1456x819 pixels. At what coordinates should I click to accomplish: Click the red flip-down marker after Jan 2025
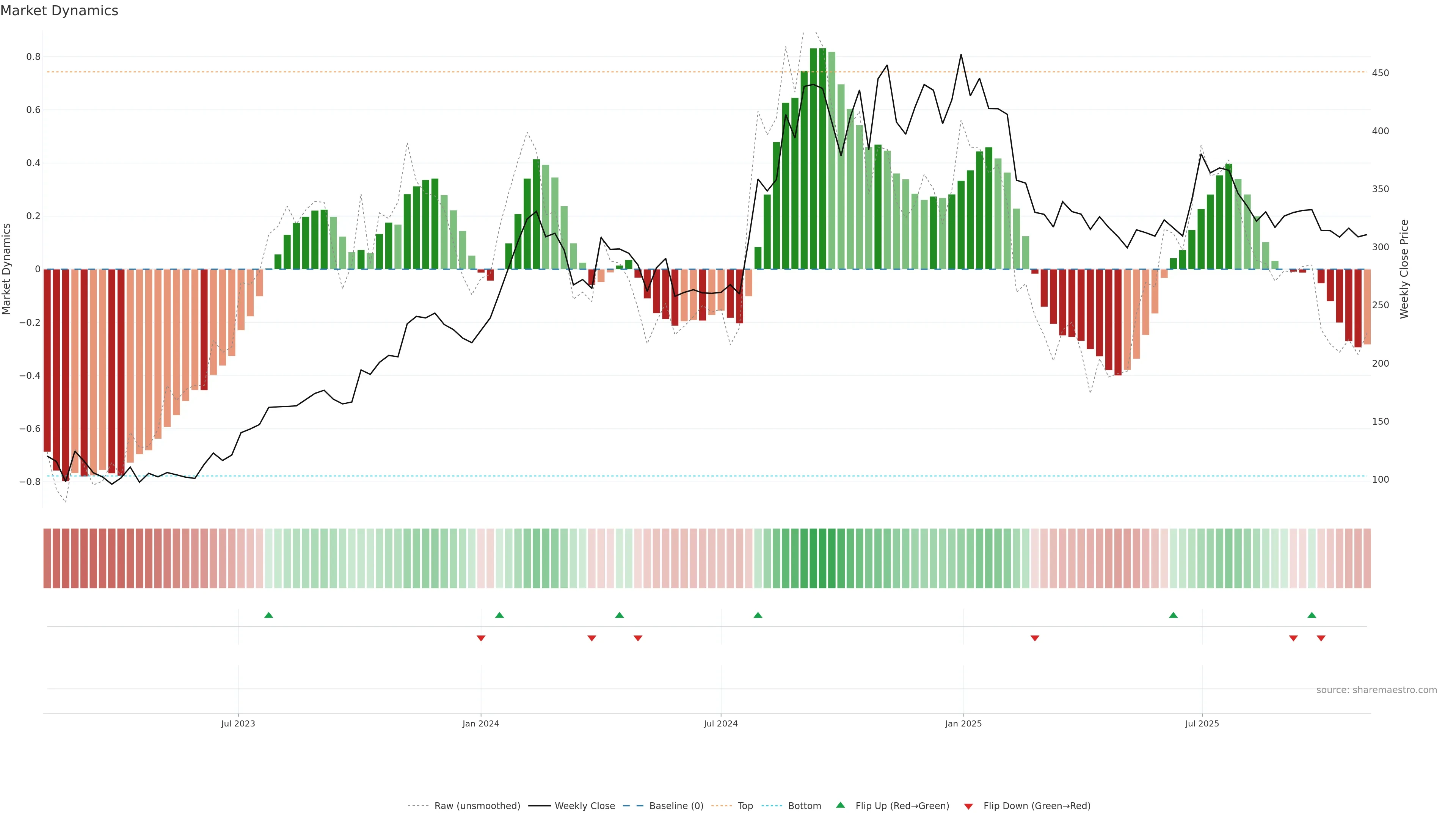click(x=1035, y=638)
